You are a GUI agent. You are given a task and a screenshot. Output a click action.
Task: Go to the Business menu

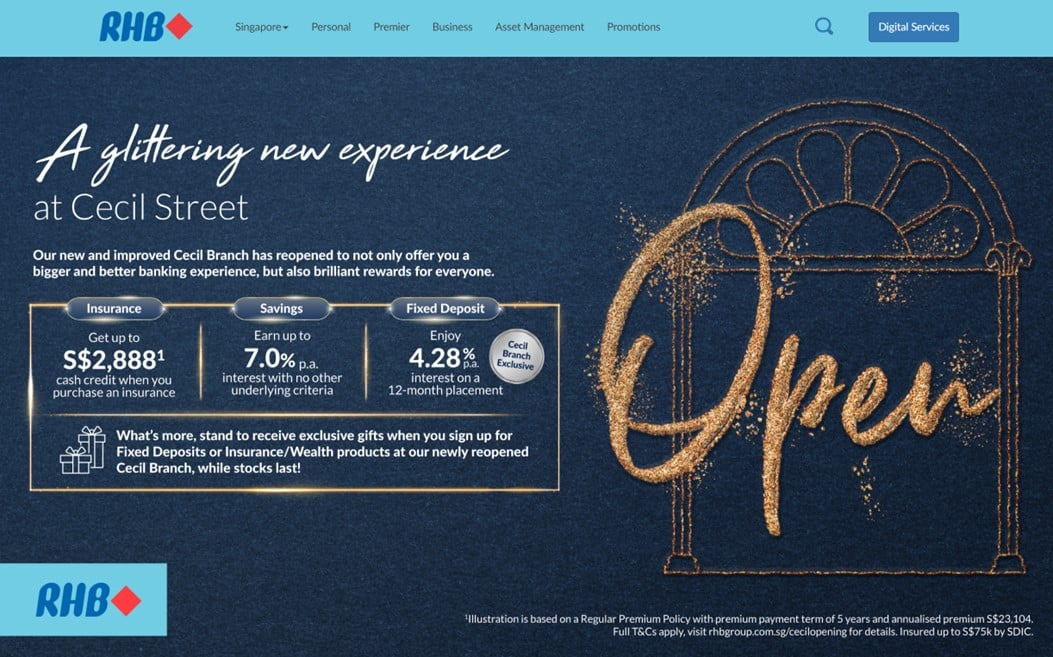(x=453, y=27)
